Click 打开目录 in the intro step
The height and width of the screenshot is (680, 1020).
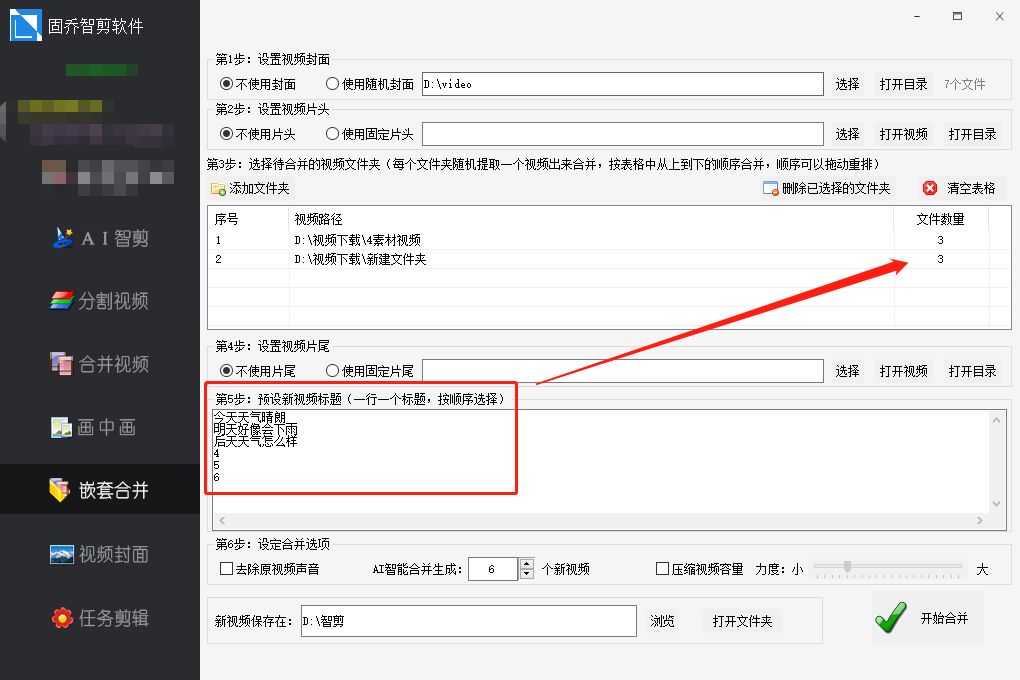[x=973, y=134]
